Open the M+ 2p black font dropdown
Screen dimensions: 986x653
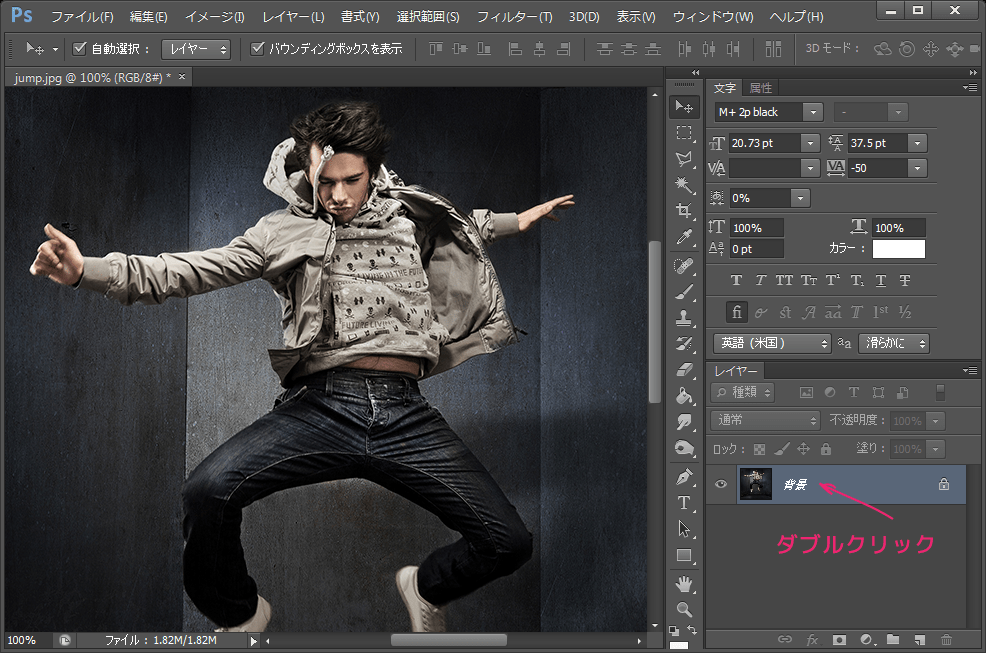point(813,113)
